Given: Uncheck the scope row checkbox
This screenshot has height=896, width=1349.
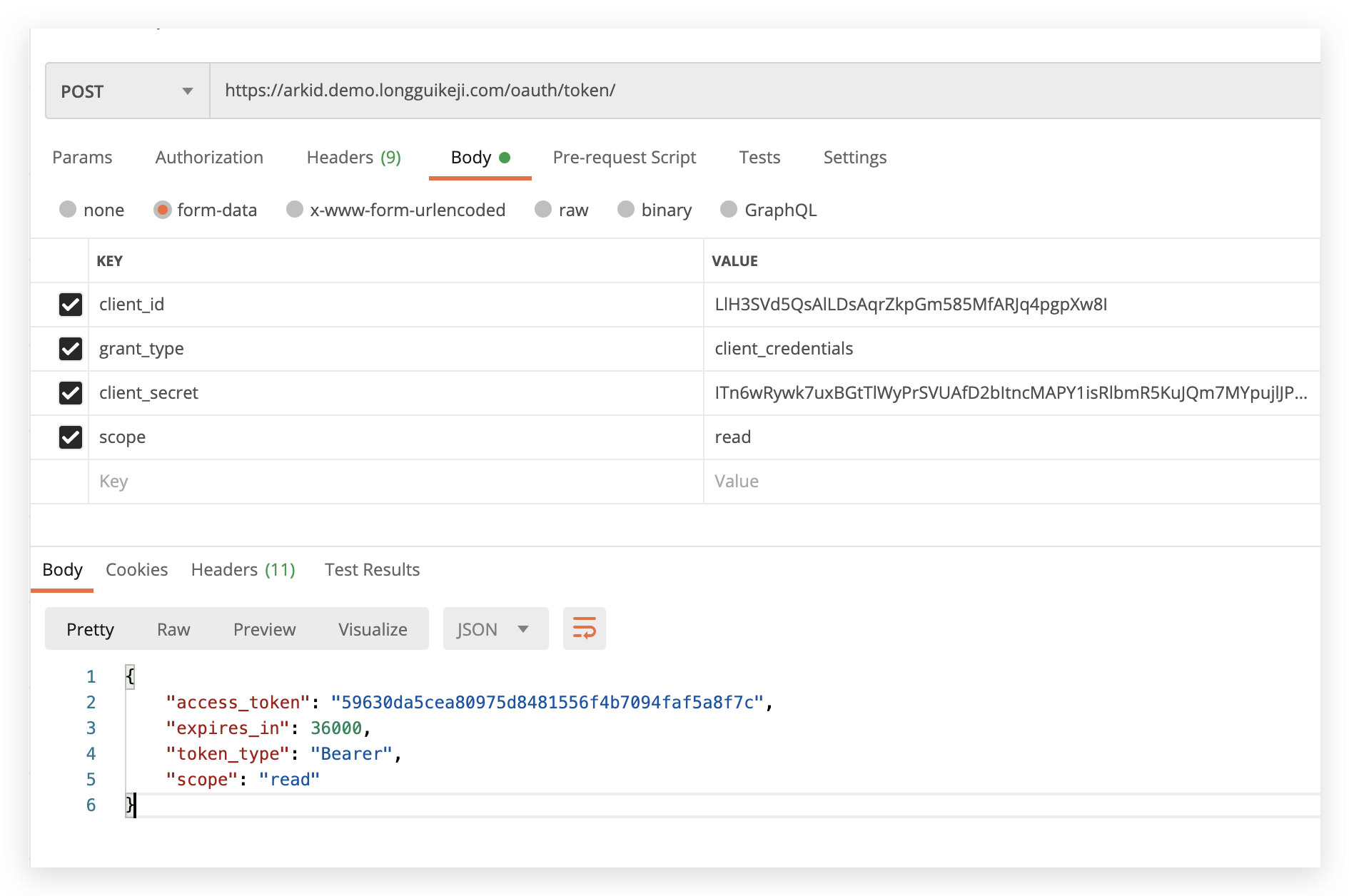Looking at the screenshot, I should [x=71, y=437].
